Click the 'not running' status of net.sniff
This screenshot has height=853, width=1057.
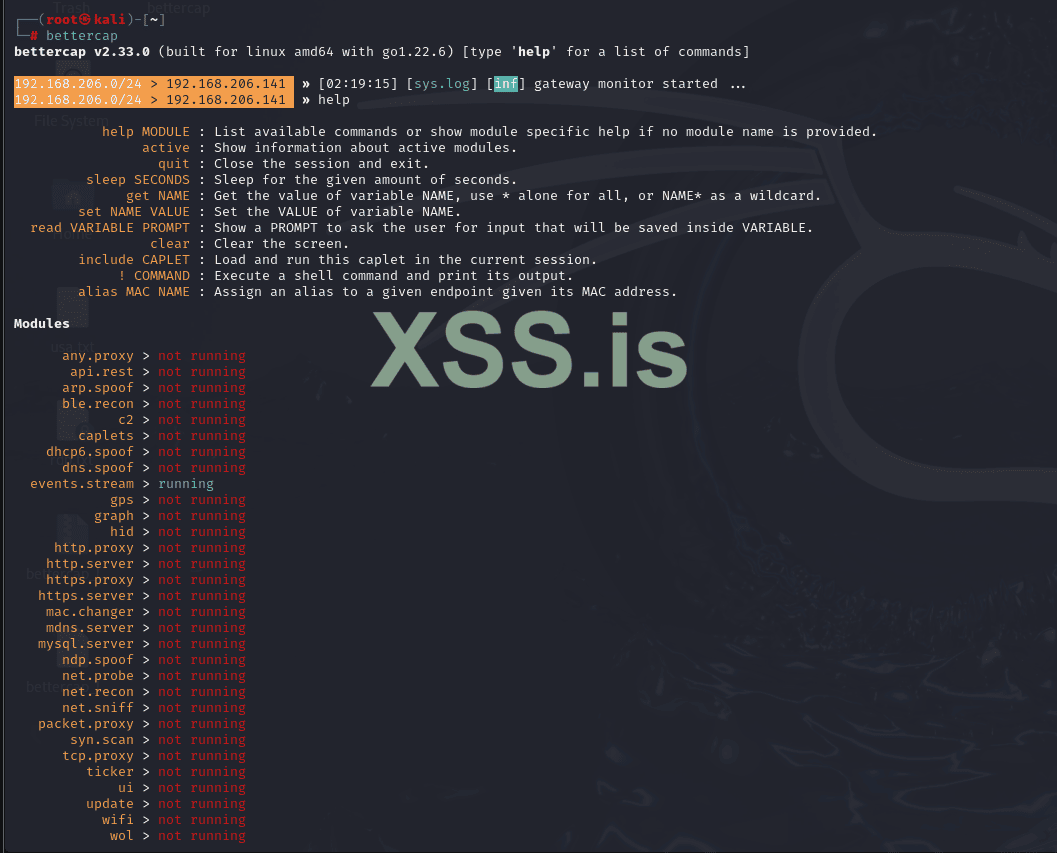pyautogui.click(x=202, y=708)
